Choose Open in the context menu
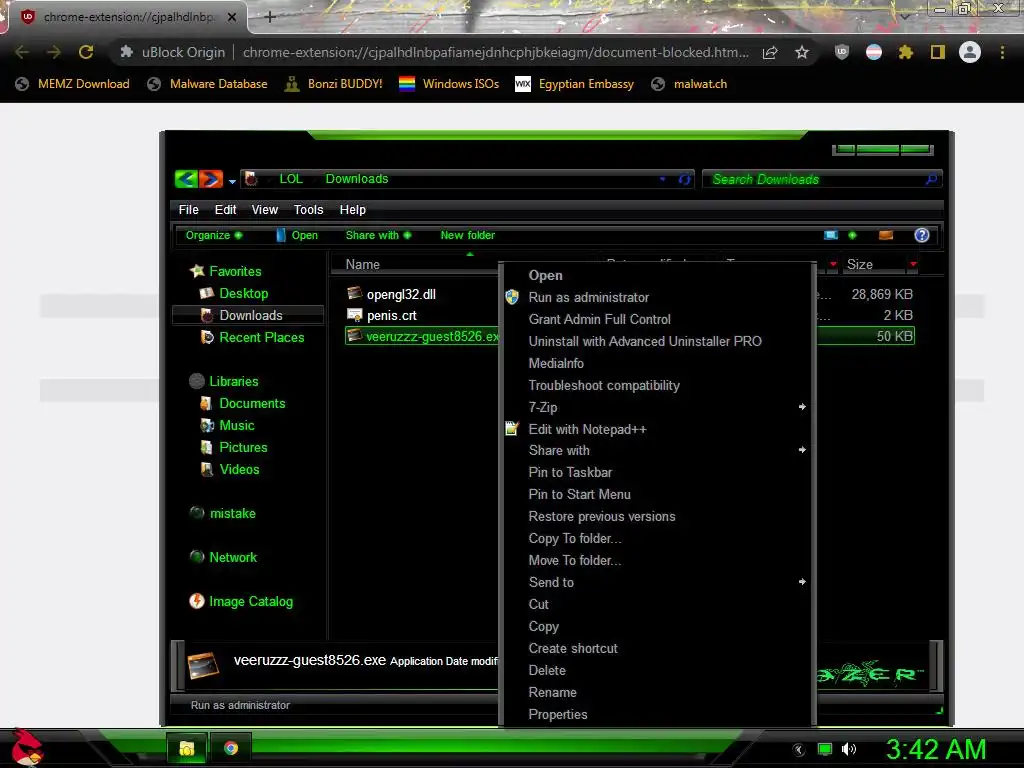1024x768 pixels. tap(545, 276)
